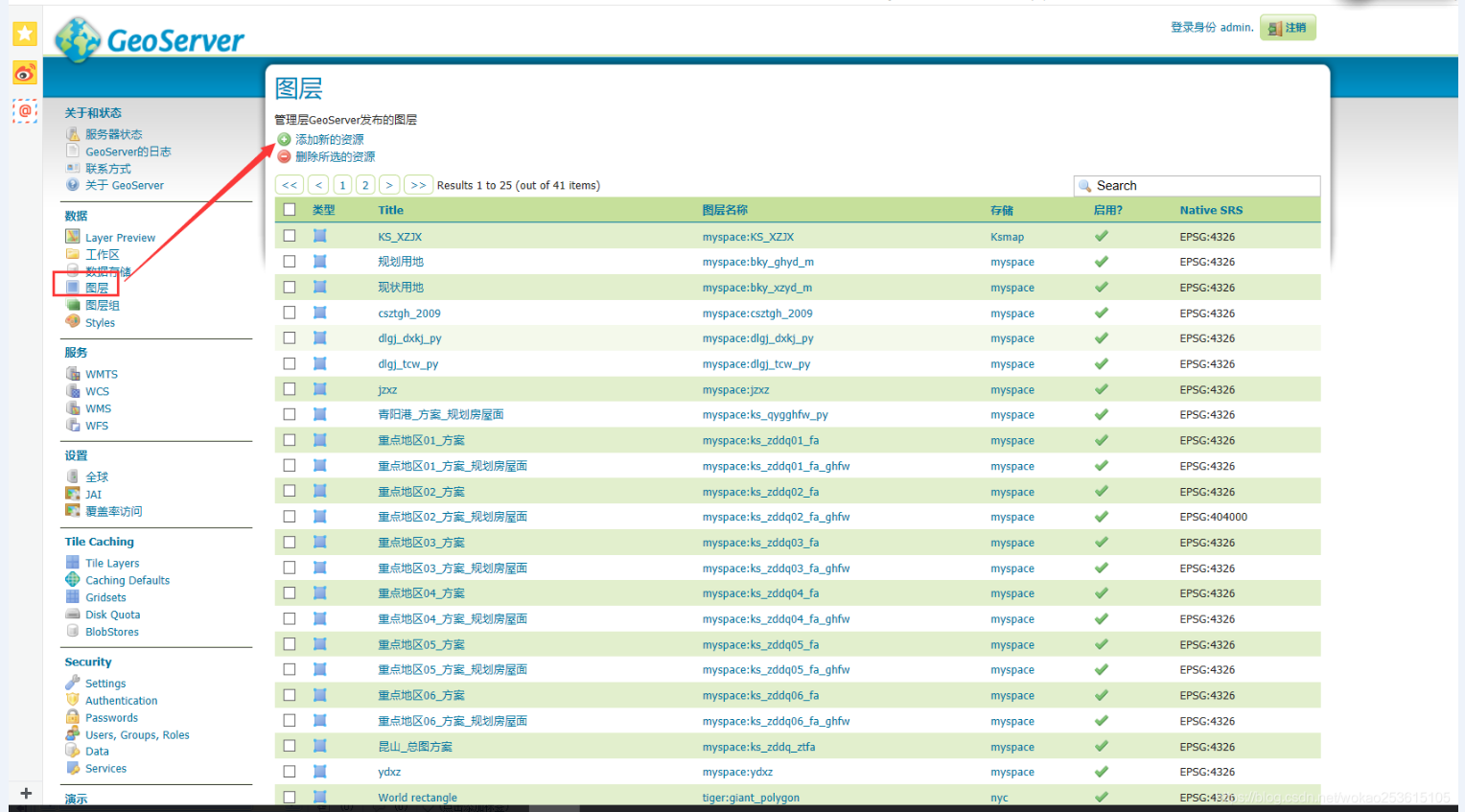
Task: Open the 规划用地 layer link
Action: pyautogui.click(x=401, y=261)
